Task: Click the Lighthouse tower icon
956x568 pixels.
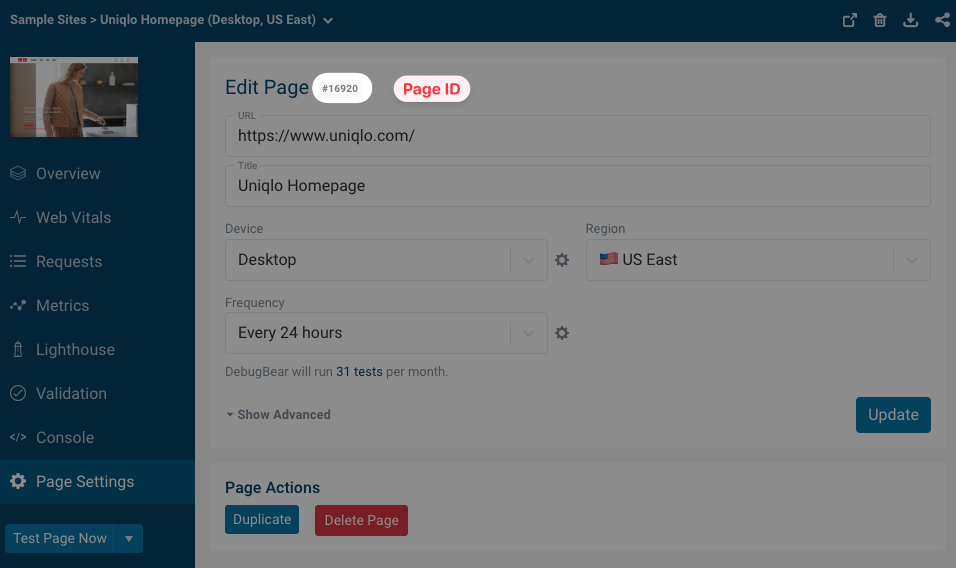Action: tap(18, 349)
